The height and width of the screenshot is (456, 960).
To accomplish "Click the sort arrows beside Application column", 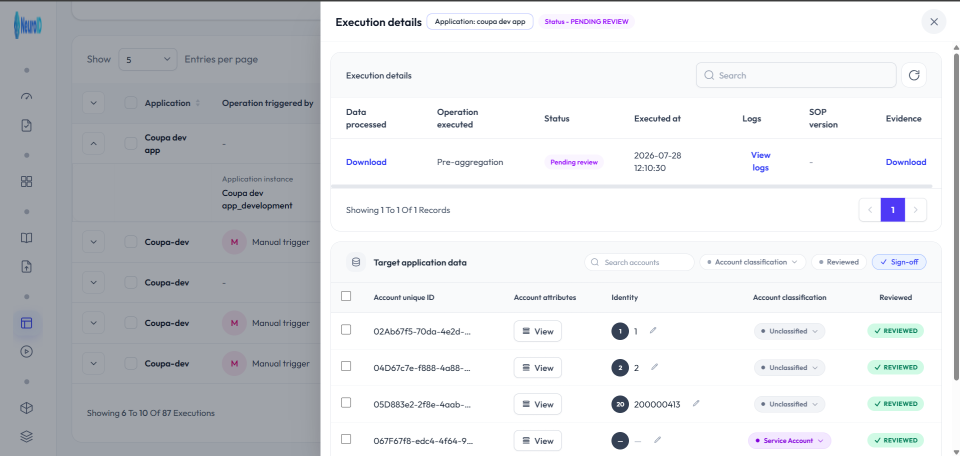I will click(x=197, y=103).
